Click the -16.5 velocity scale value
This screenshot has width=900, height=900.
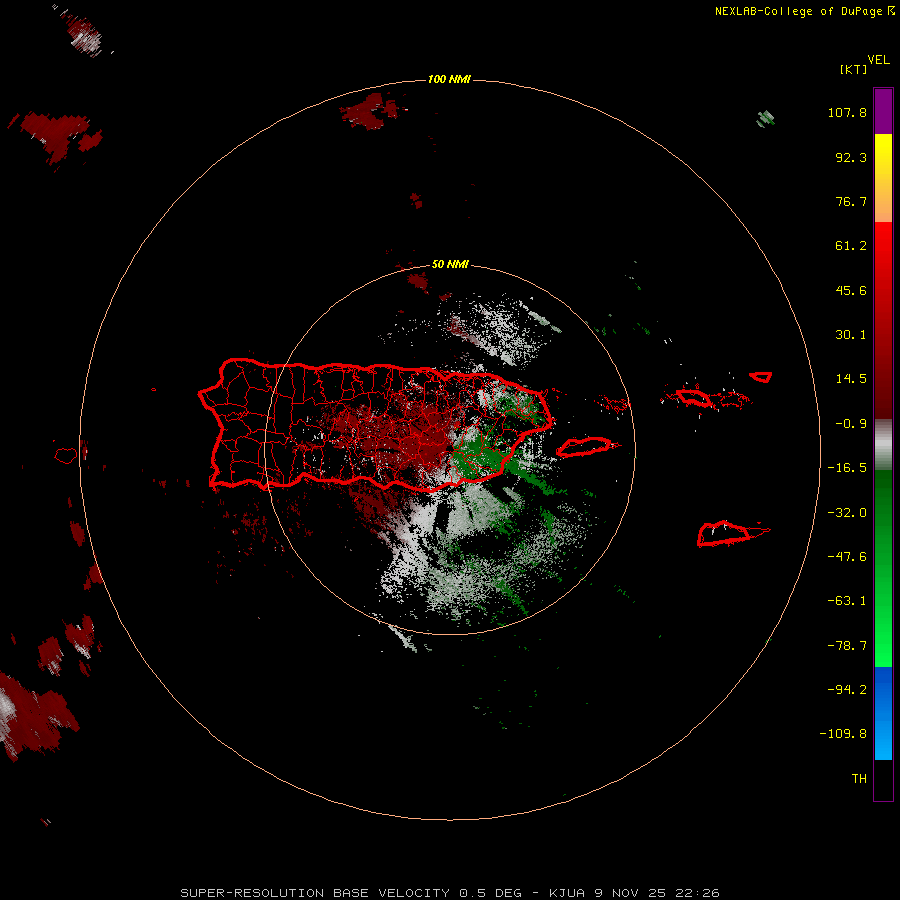pyautogui.click(x=847, y=468)
